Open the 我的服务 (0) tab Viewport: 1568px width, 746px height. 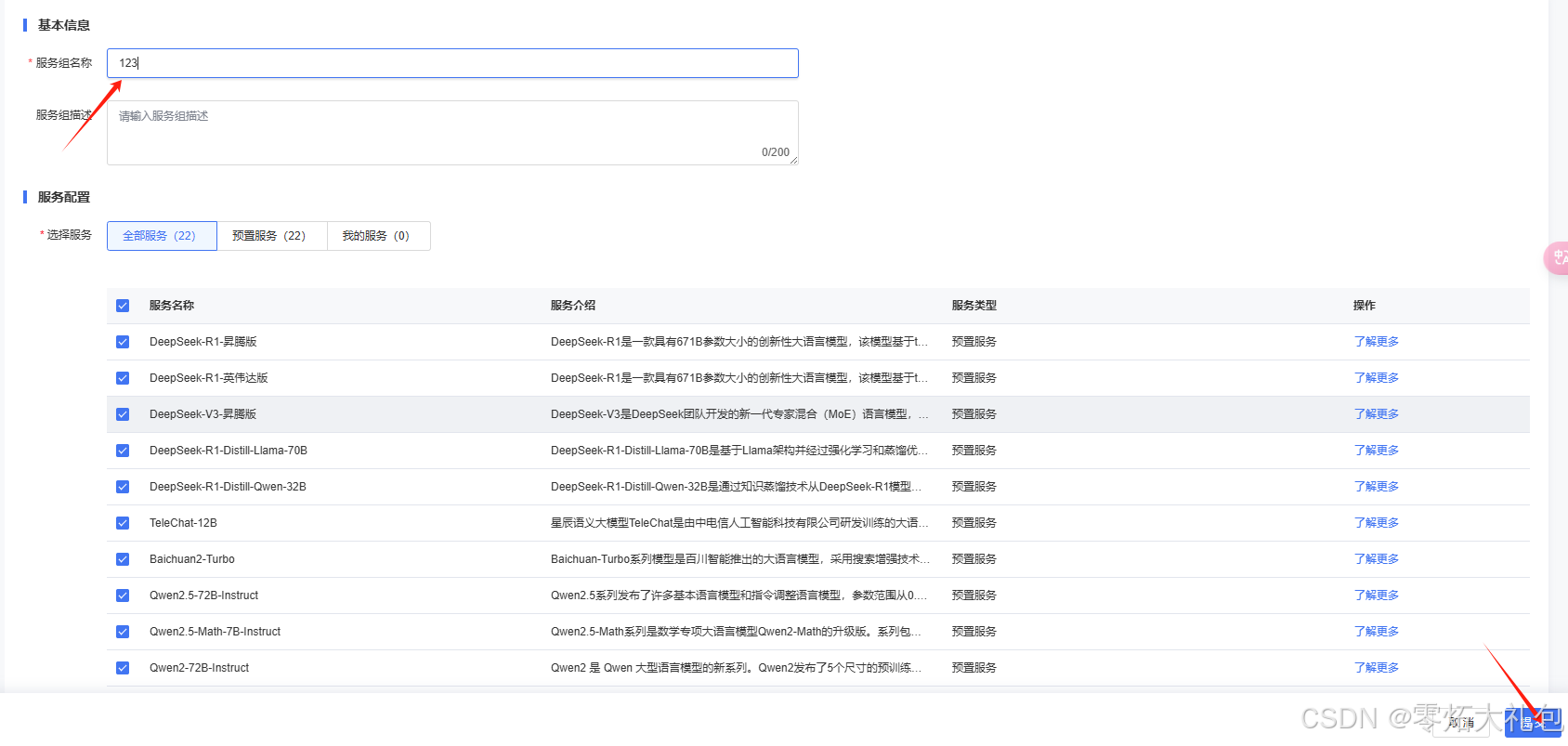pyautogui.click(x=379, y=236)
